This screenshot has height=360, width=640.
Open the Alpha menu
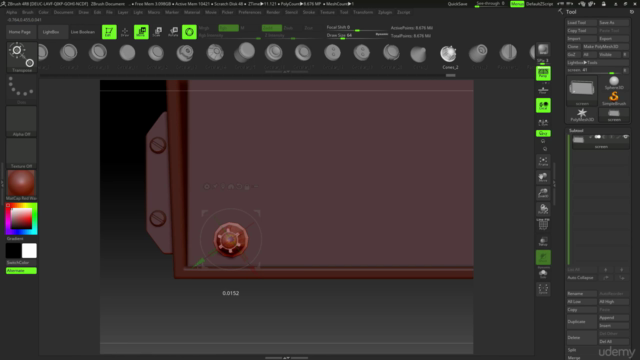11,12
